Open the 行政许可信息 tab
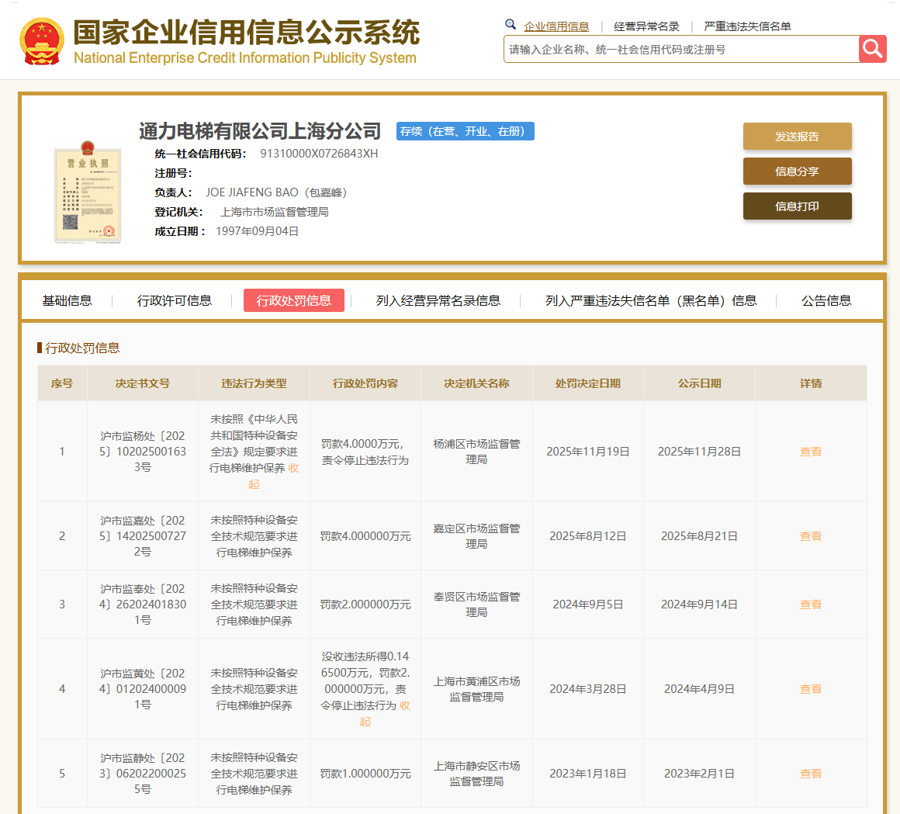 (174, 300)
